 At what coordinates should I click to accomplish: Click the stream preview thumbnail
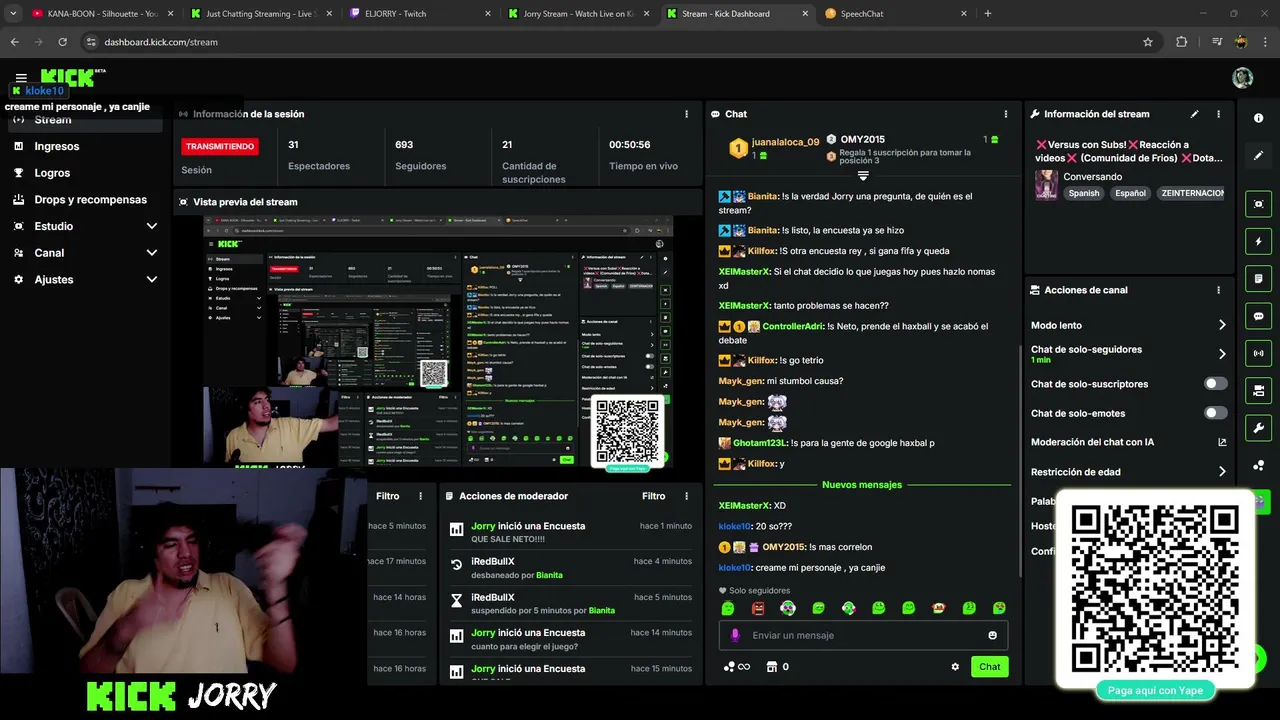pyautogui.click(x=438, y=341)
